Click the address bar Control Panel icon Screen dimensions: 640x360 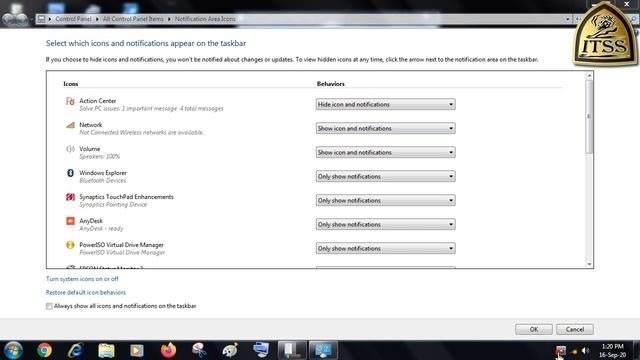pos(41,19)
